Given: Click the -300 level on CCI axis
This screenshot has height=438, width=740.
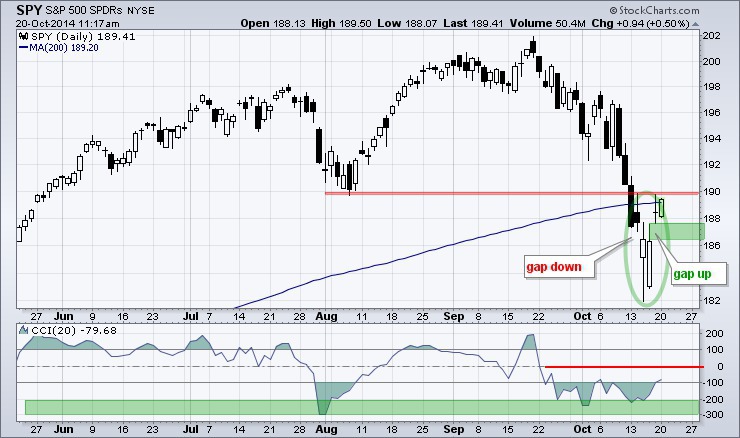Looking at the screenshot, I should click(713, 414).
